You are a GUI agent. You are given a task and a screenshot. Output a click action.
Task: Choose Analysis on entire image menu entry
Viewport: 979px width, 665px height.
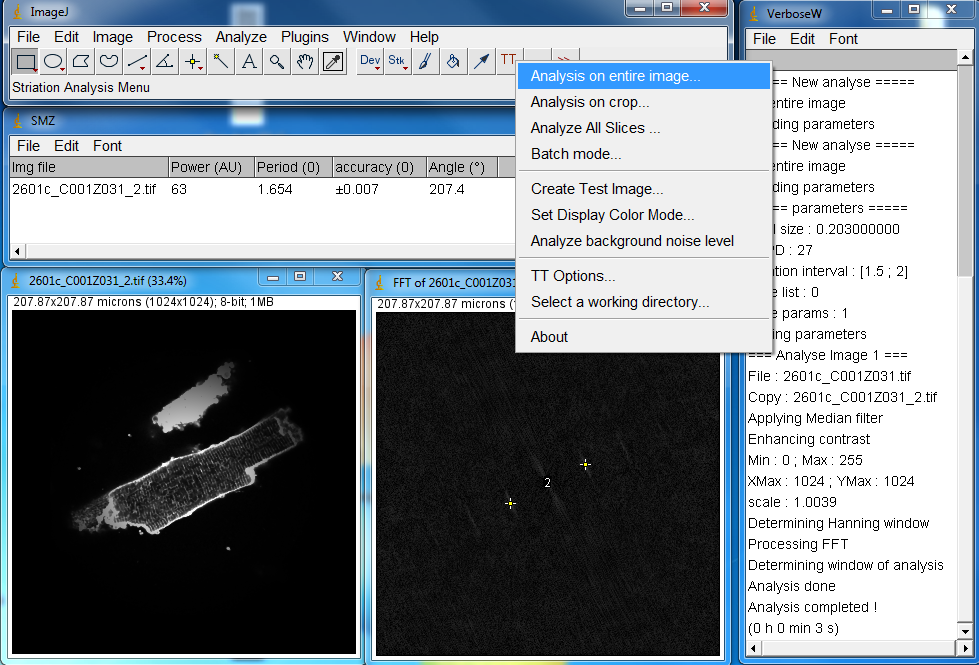pos(615,76)
